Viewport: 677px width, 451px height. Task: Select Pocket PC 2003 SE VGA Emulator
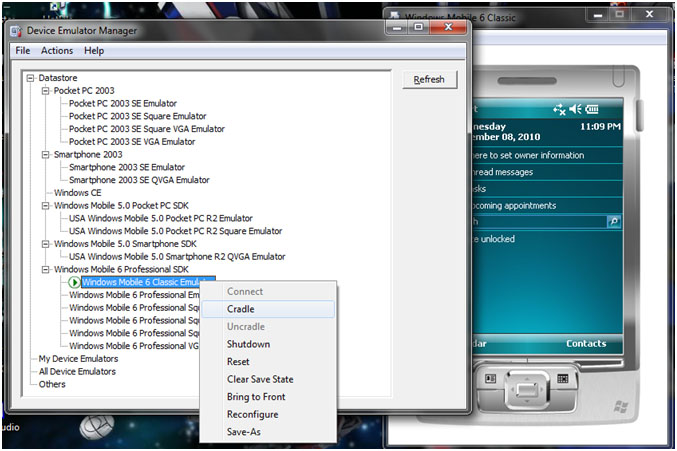pos(132,142)
